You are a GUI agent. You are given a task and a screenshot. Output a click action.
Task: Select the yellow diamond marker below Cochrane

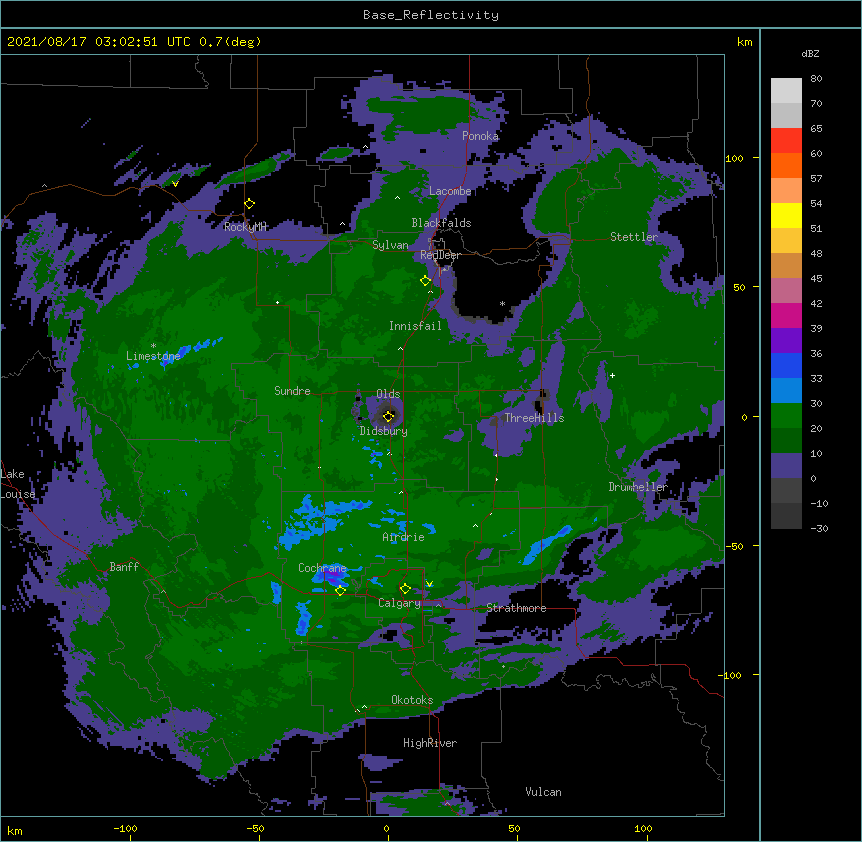pos(340,591)
